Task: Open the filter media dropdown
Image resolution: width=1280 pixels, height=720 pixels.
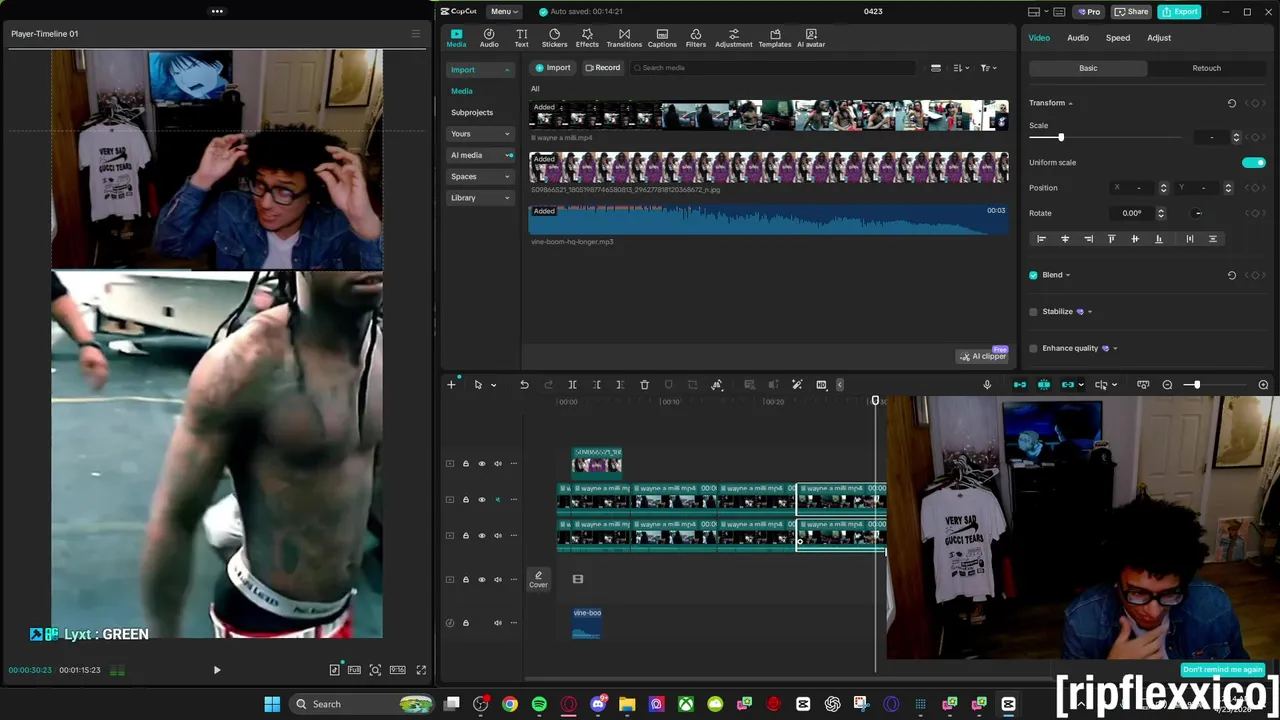Action: 988,68
